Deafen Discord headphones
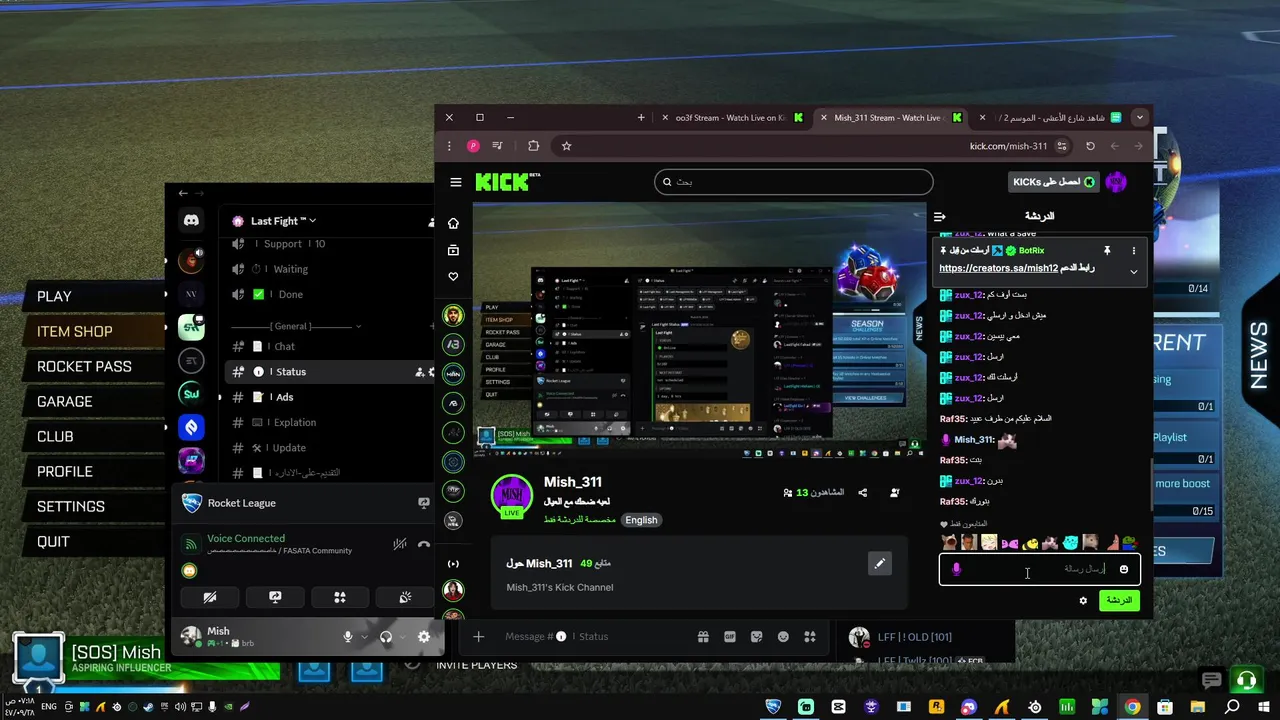This screenshot has width=1280, height=720. pos(386,637)
